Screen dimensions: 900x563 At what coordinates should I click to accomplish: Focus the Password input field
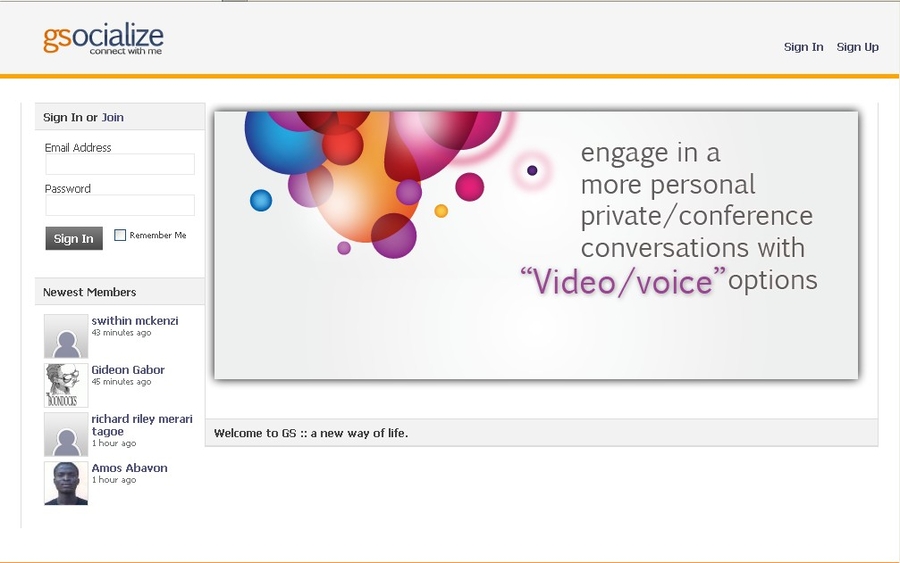click(x=120, y=206)
